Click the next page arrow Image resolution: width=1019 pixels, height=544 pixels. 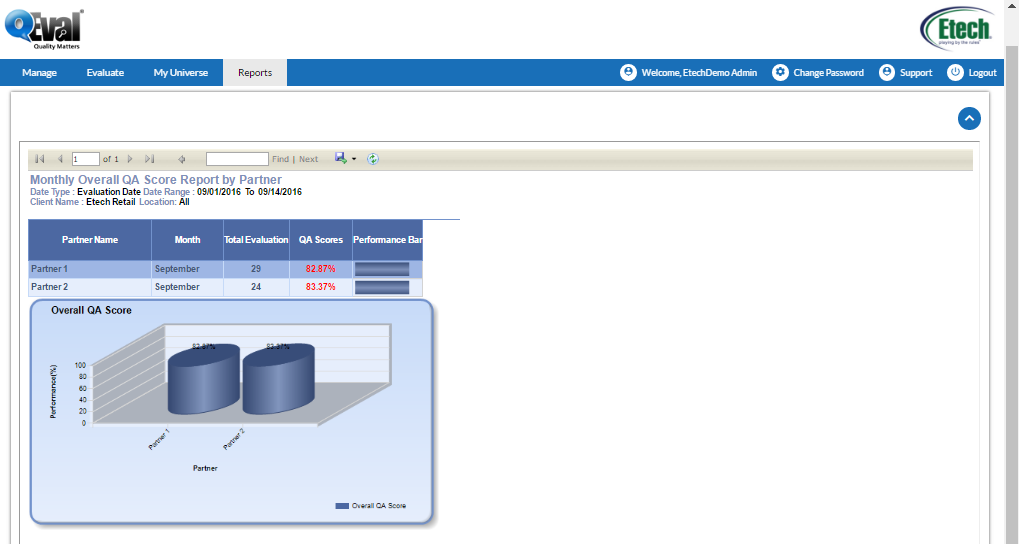(x=130, y=159)
